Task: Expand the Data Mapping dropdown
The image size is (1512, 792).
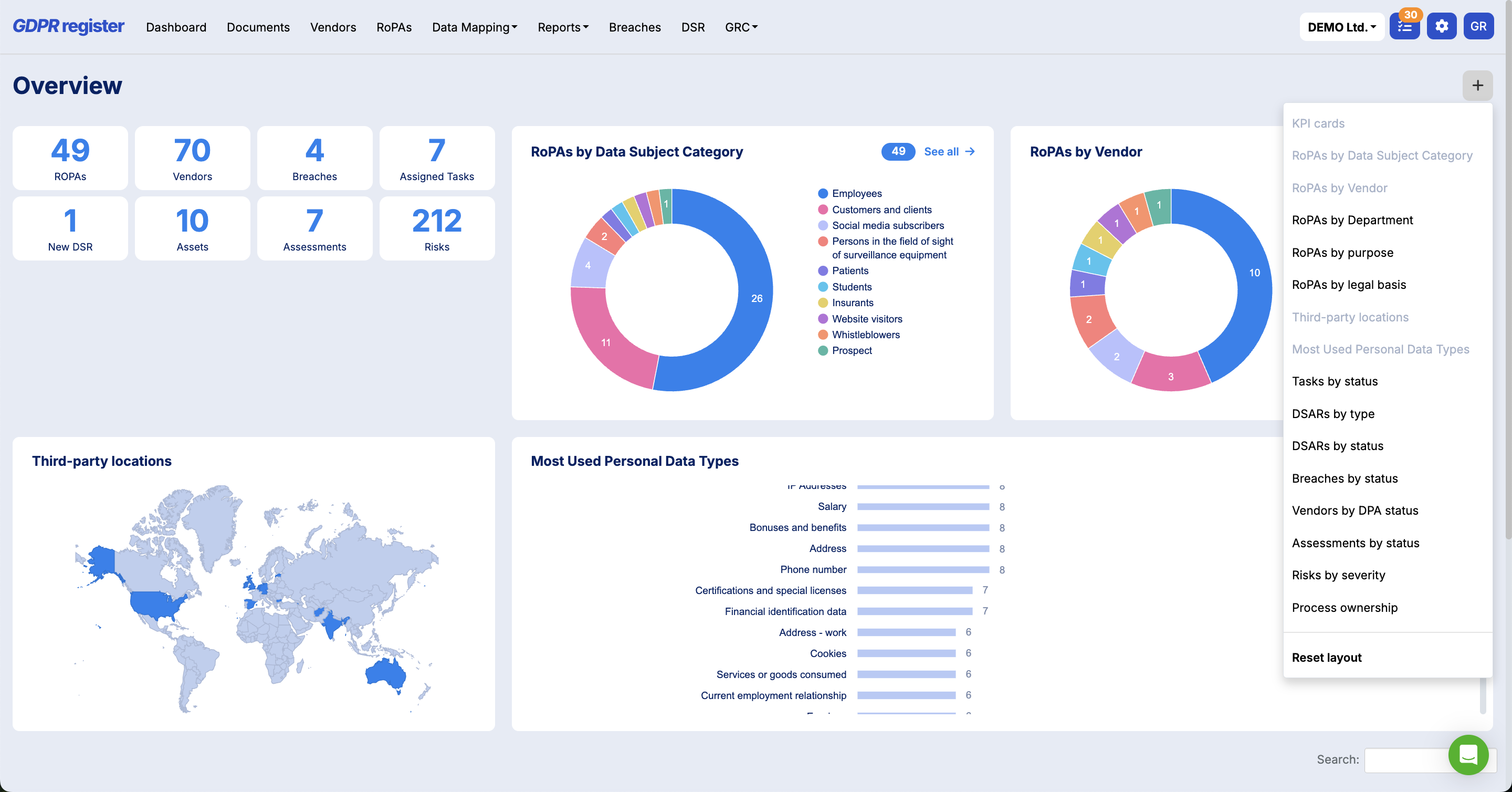Action: [474, 27]
